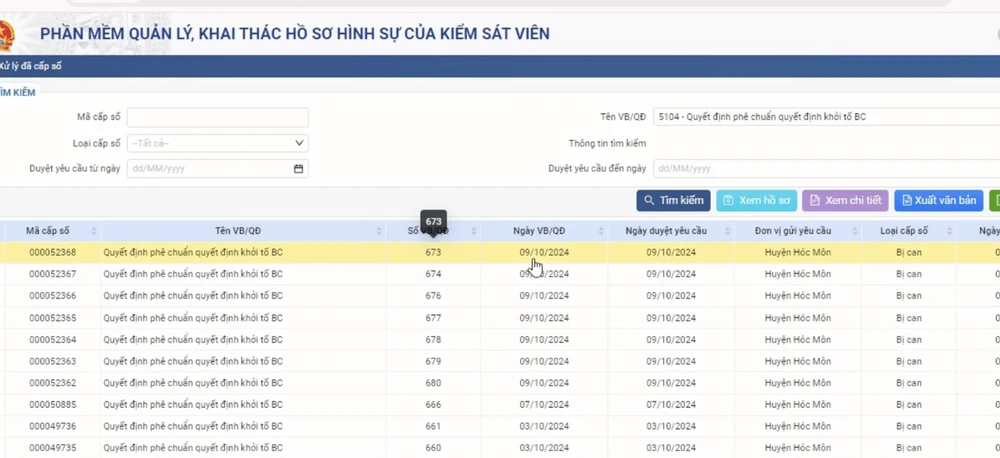
Task: Click the app title PHẦN MỀM QUẢN LÝ
Action: coord(295,34)
